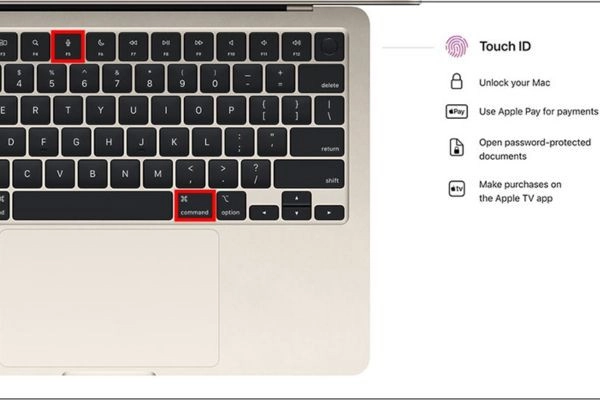Click the highlighted command key
This screenshot has height=400, width=600.
[195, 206]
